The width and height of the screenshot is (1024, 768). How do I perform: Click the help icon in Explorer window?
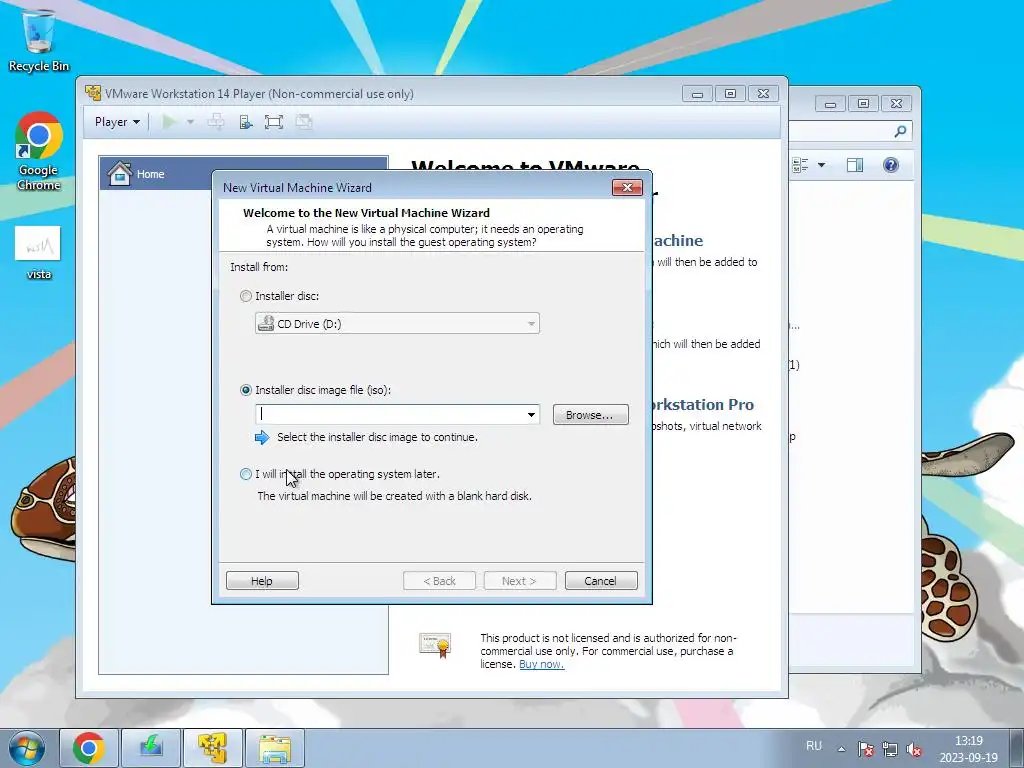pyautogui.click(x=891, y=165)
